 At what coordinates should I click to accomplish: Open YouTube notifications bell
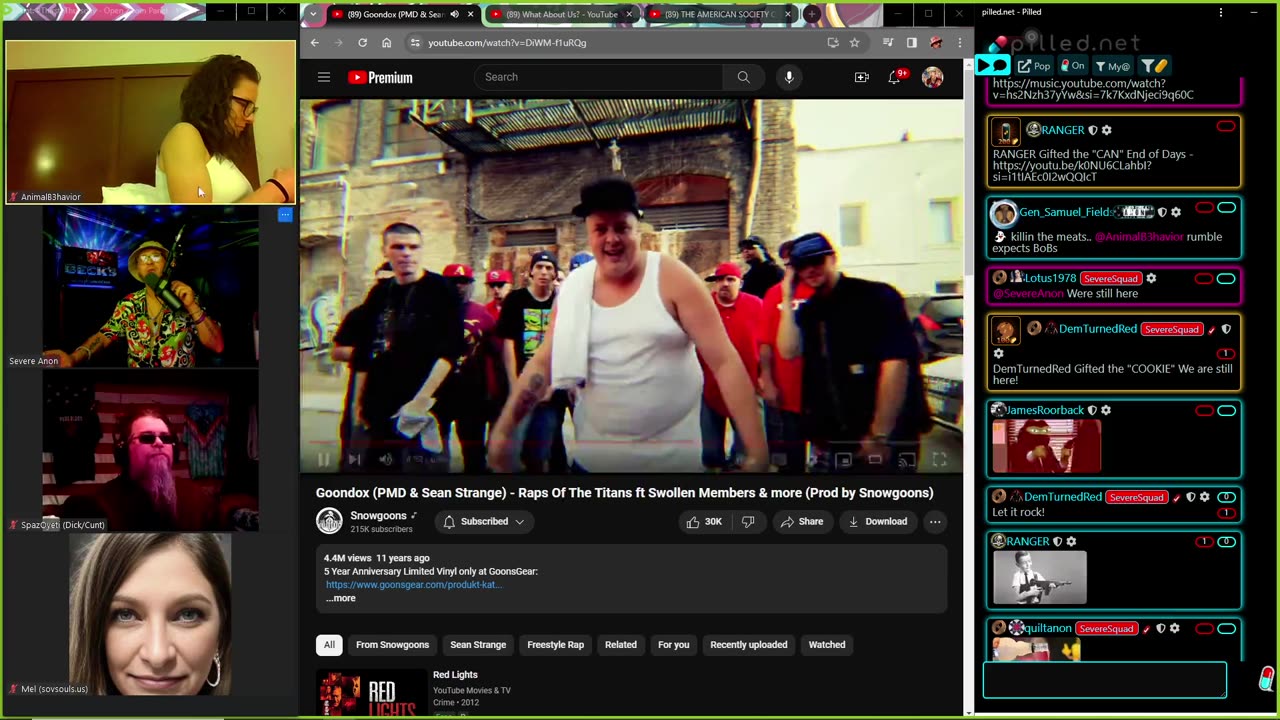[895, 77]
